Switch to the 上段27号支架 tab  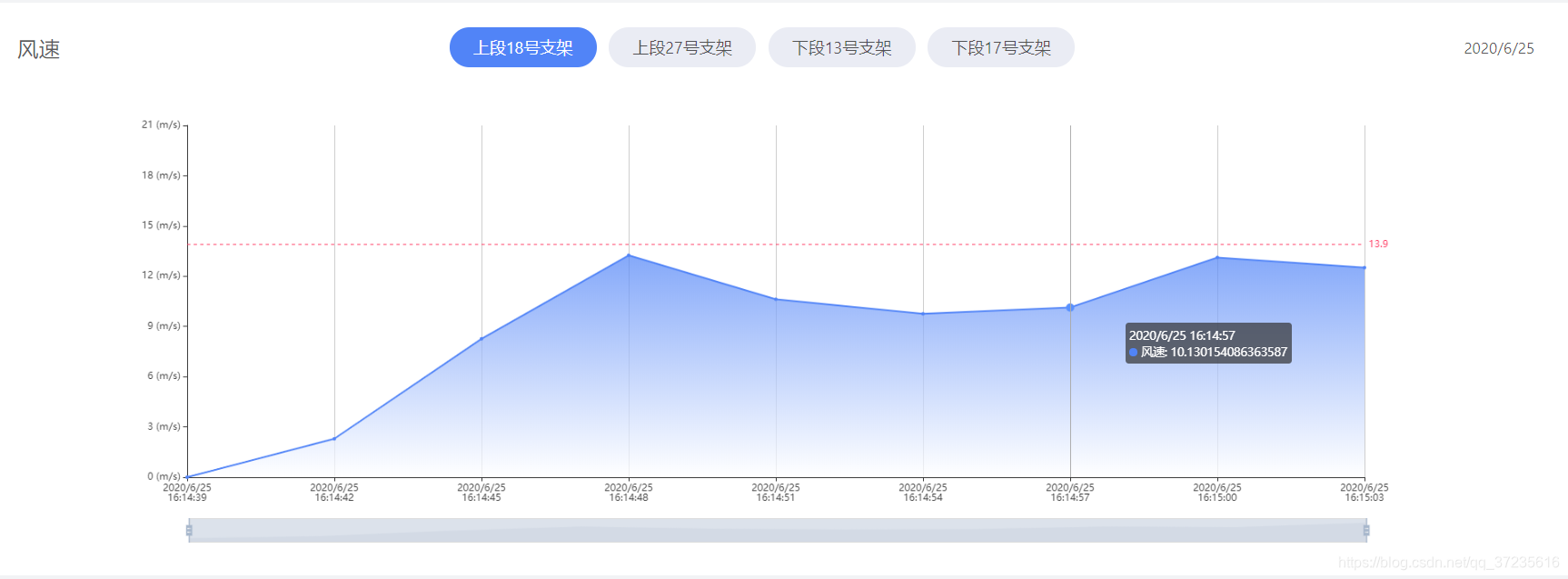click(682, 47)
